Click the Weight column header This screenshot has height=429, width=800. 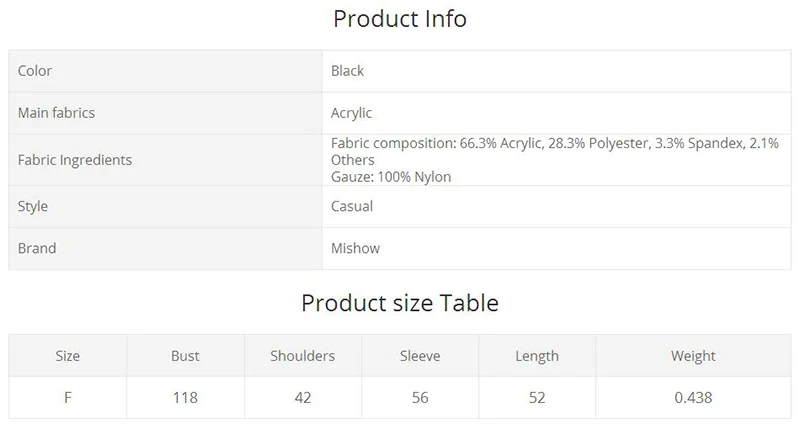click(x=693, y=356)
